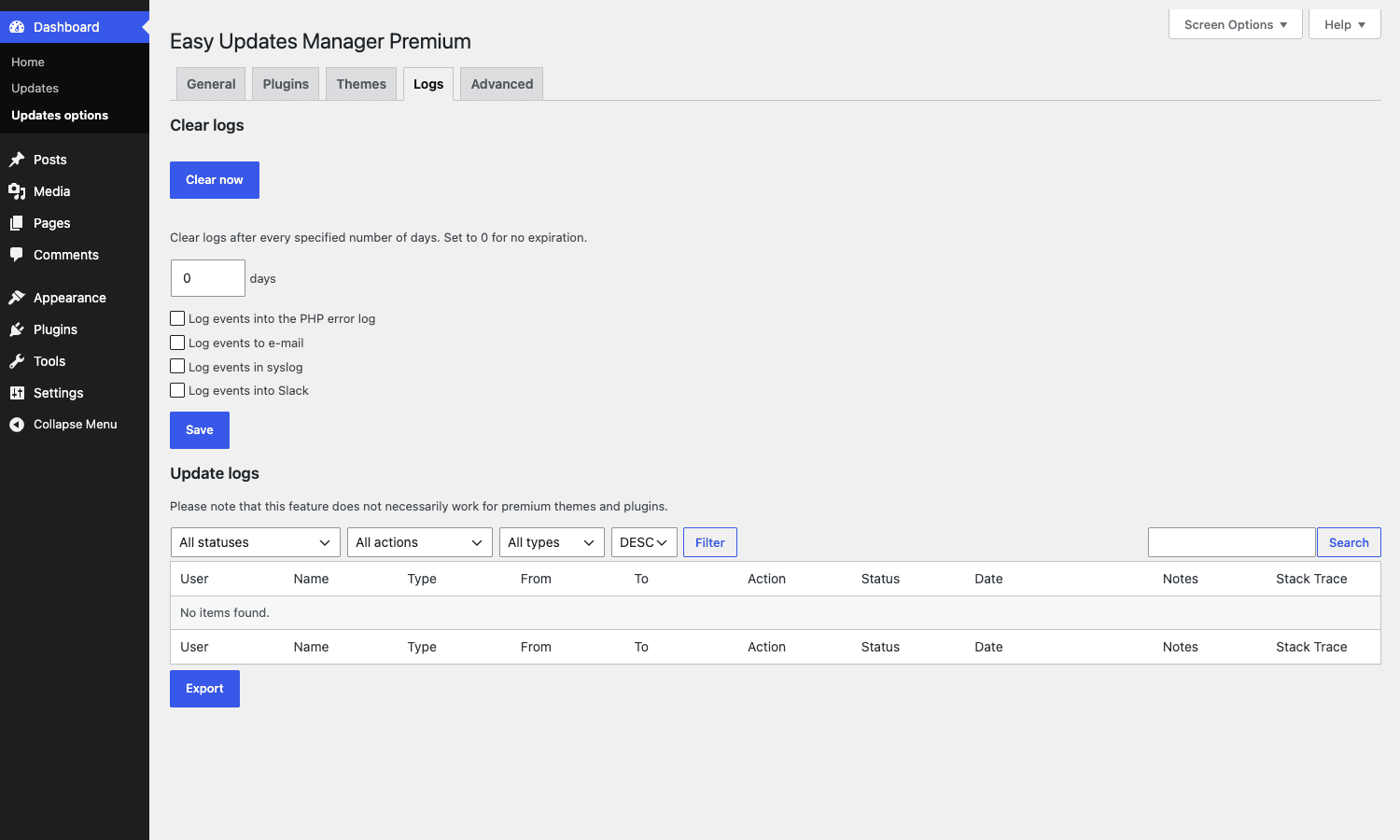Expand the Screen Options panel
The width and height of the screenshot is (1400, 840).
pyautogui.click(x=1236, y=24)
